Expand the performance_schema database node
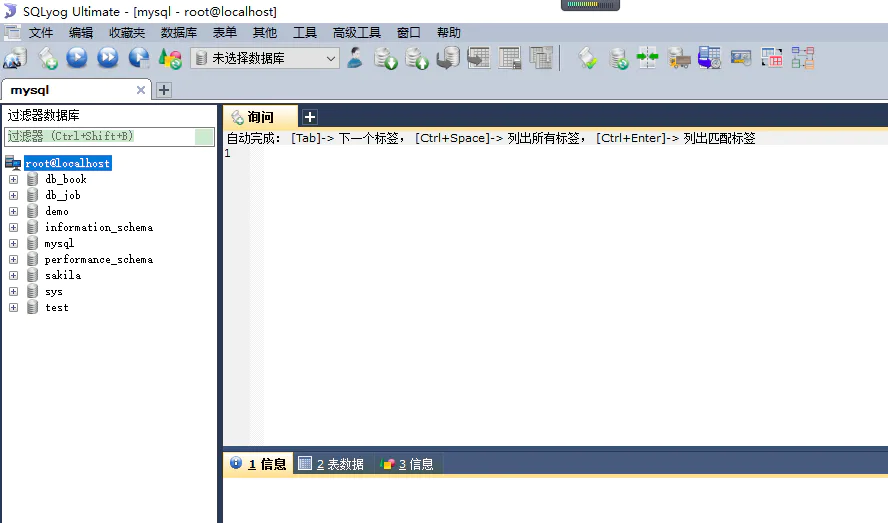The width and height of the screenshot is (888, 523). [x=14, y=260]
